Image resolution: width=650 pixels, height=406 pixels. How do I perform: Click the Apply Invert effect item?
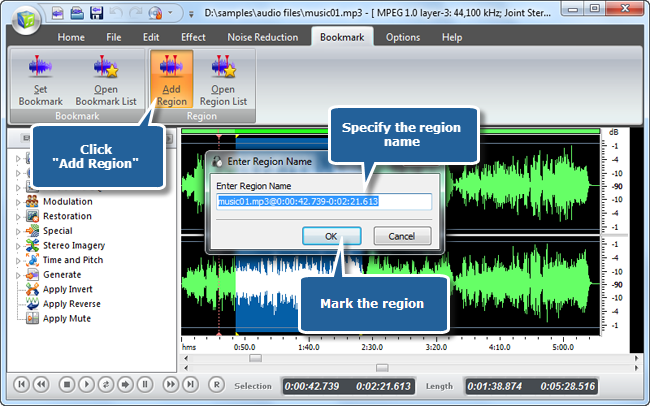(x=68, y=289)
